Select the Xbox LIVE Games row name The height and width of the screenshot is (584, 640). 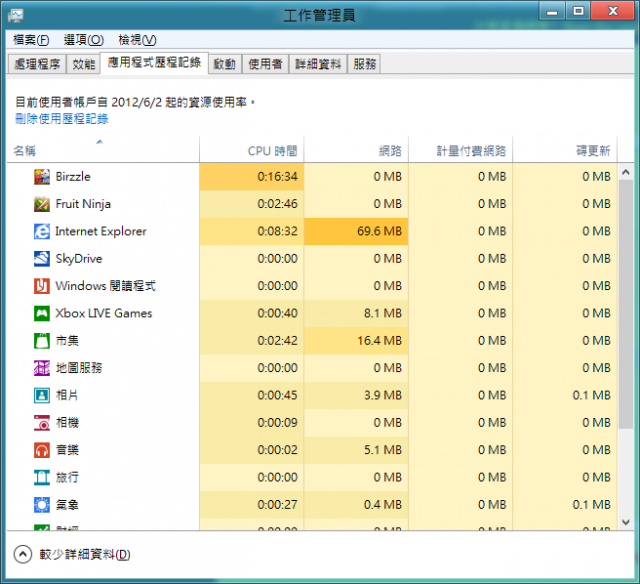(x=104, y=313)
